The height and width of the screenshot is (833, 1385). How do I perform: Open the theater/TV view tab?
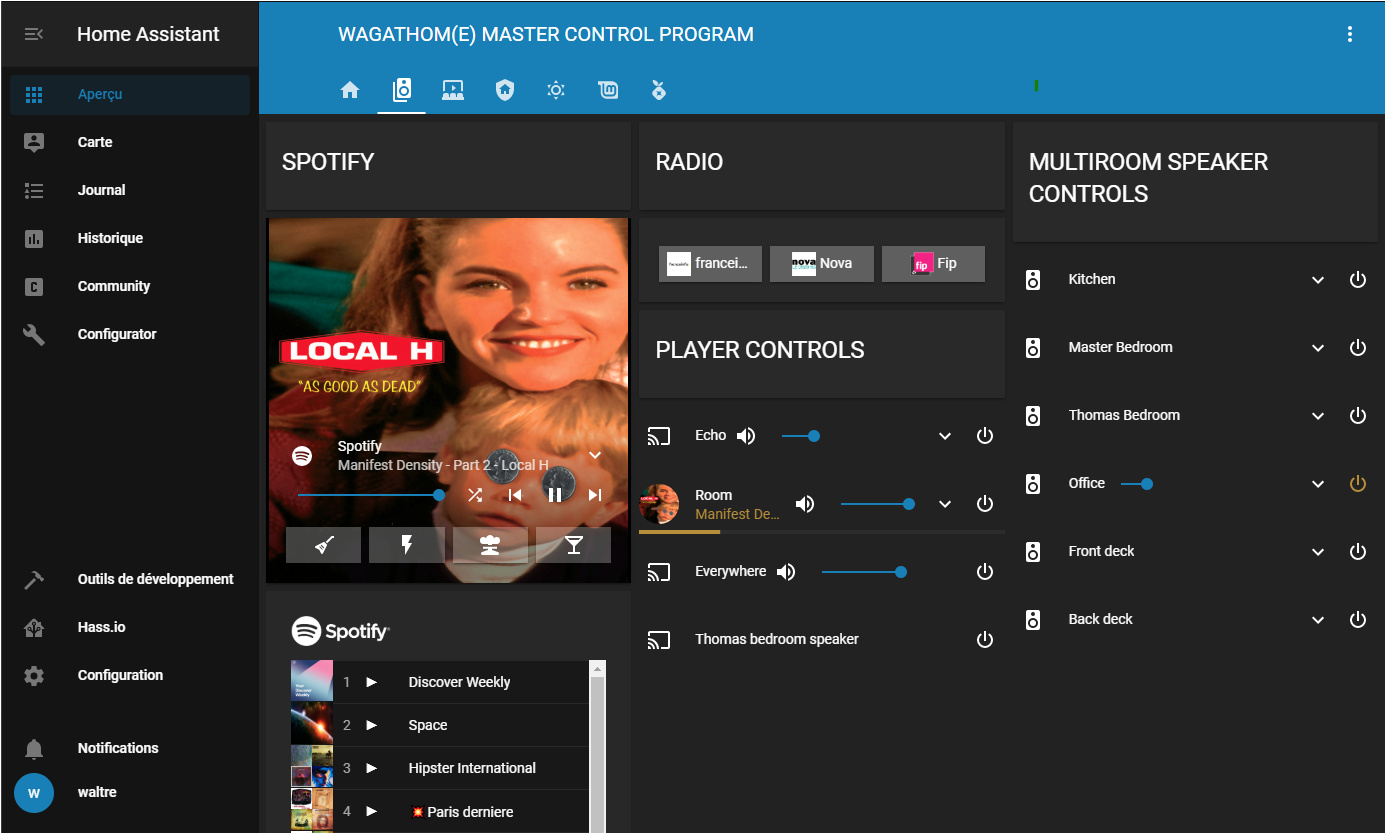(x=453, y=90)
